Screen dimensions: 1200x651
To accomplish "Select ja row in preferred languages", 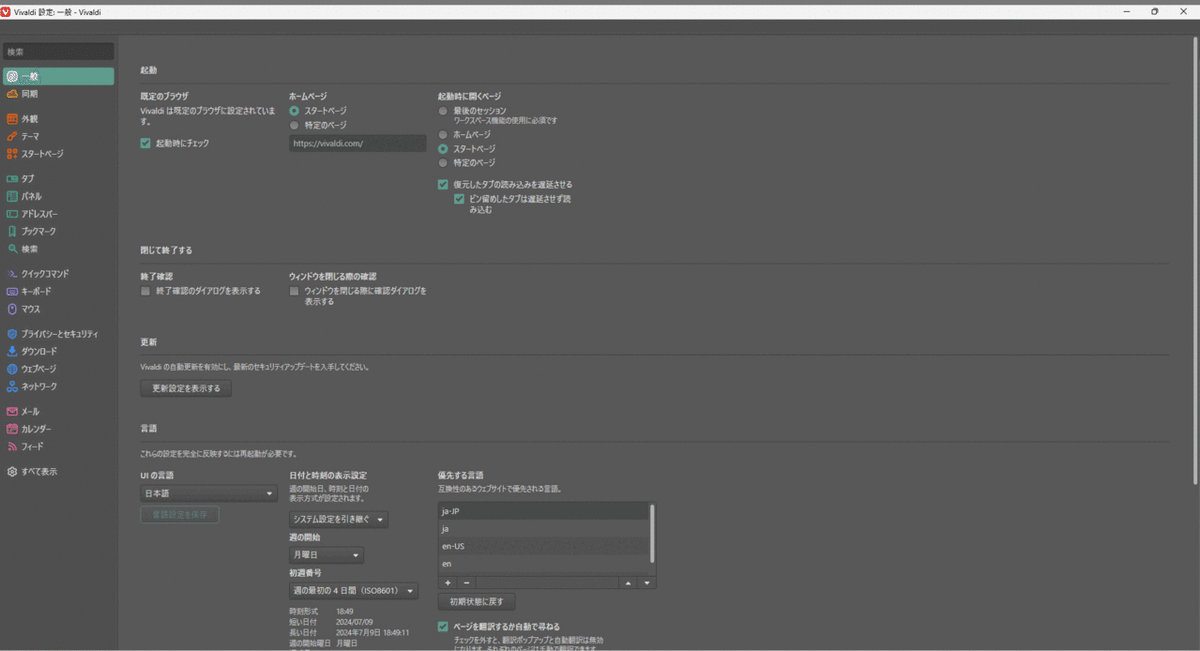I will click(543, 528).
